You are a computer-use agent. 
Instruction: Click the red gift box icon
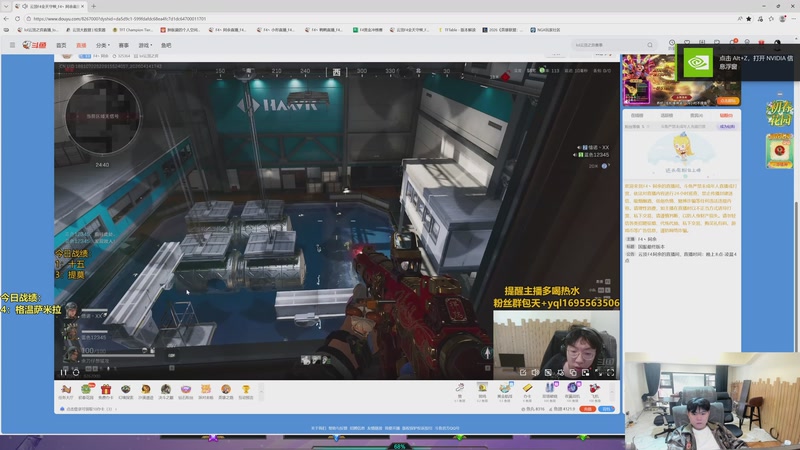coord(106,391)
